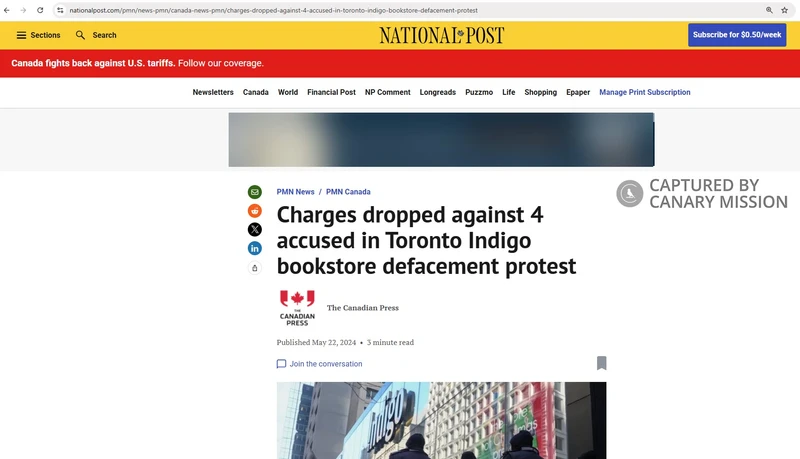Image resolution: width=800 pixels, height=459 pixels.
Task: Share article on Reddit
Action: [255, 211]
